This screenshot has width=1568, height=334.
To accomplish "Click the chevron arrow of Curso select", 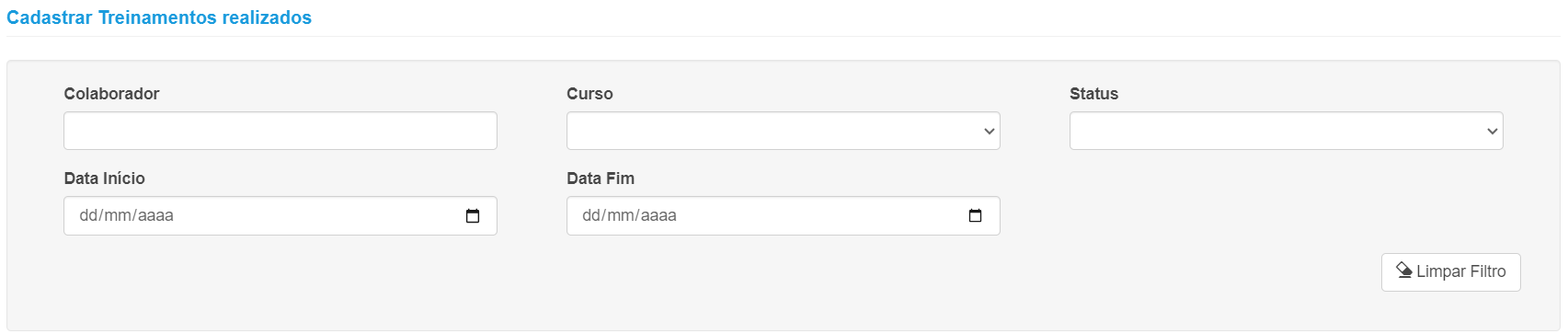I will click(990, 132).
